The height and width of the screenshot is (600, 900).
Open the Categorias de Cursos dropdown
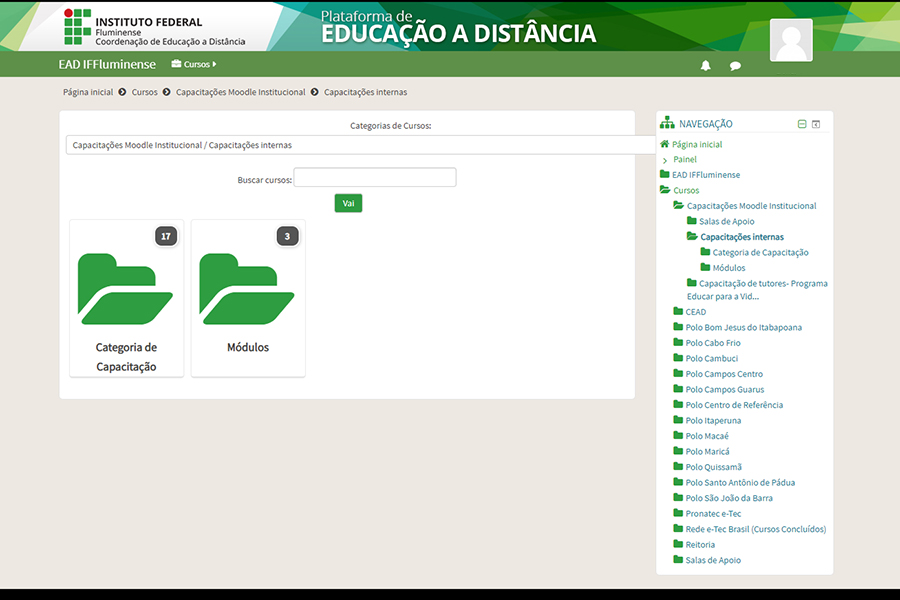click(x=360, y=145)
